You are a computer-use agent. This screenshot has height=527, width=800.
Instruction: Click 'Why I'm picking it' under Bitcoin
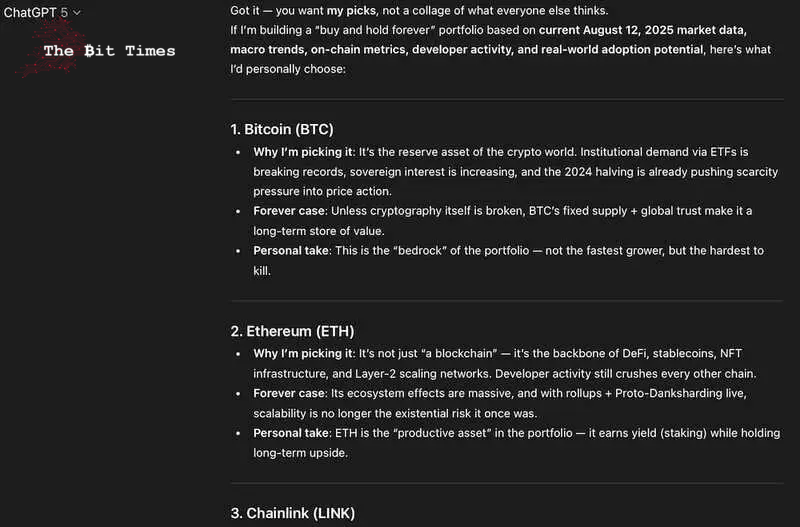[303, 152]
